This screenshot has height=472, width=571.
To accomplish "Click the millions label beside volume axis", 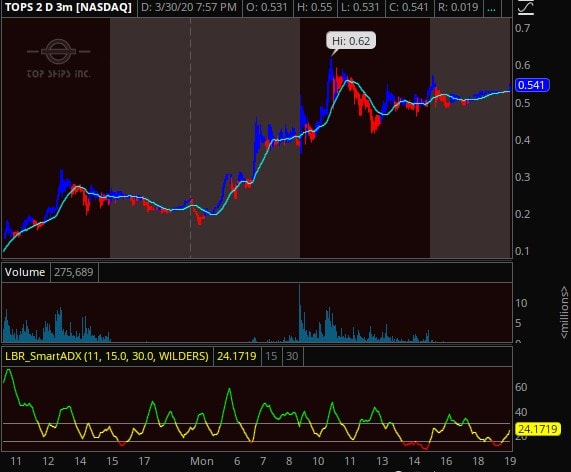I will click(564, 312).
